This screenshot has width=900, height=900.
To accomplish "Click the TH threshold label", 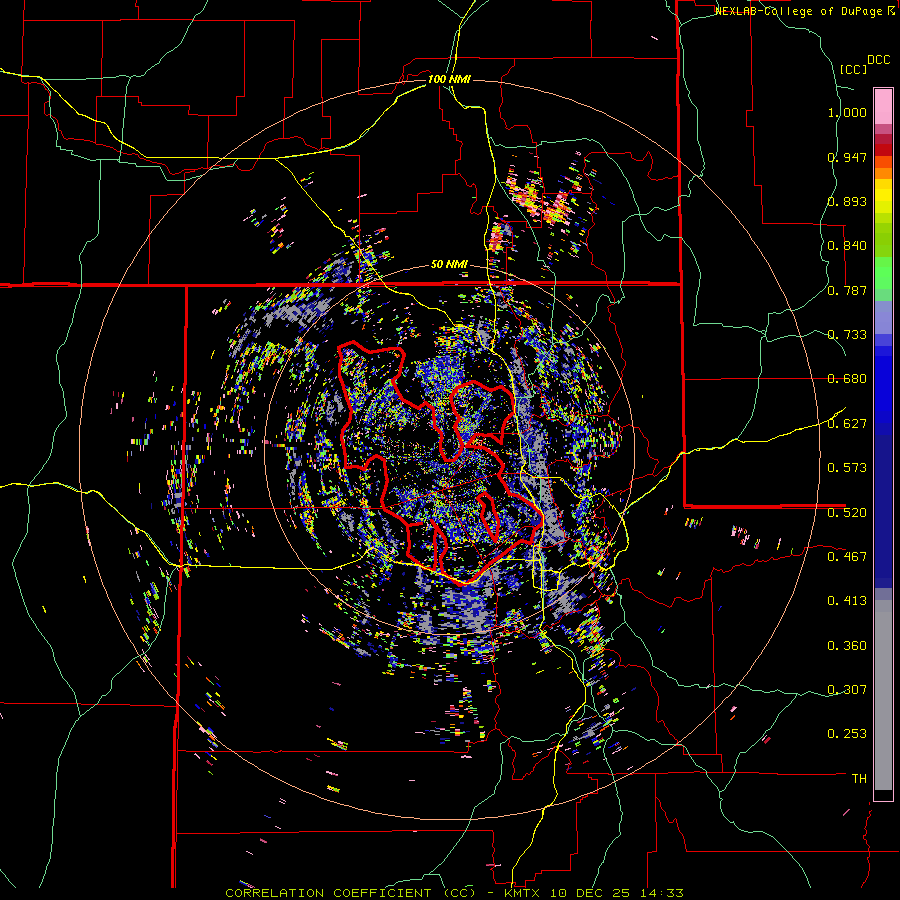I will tap(859, 779).
